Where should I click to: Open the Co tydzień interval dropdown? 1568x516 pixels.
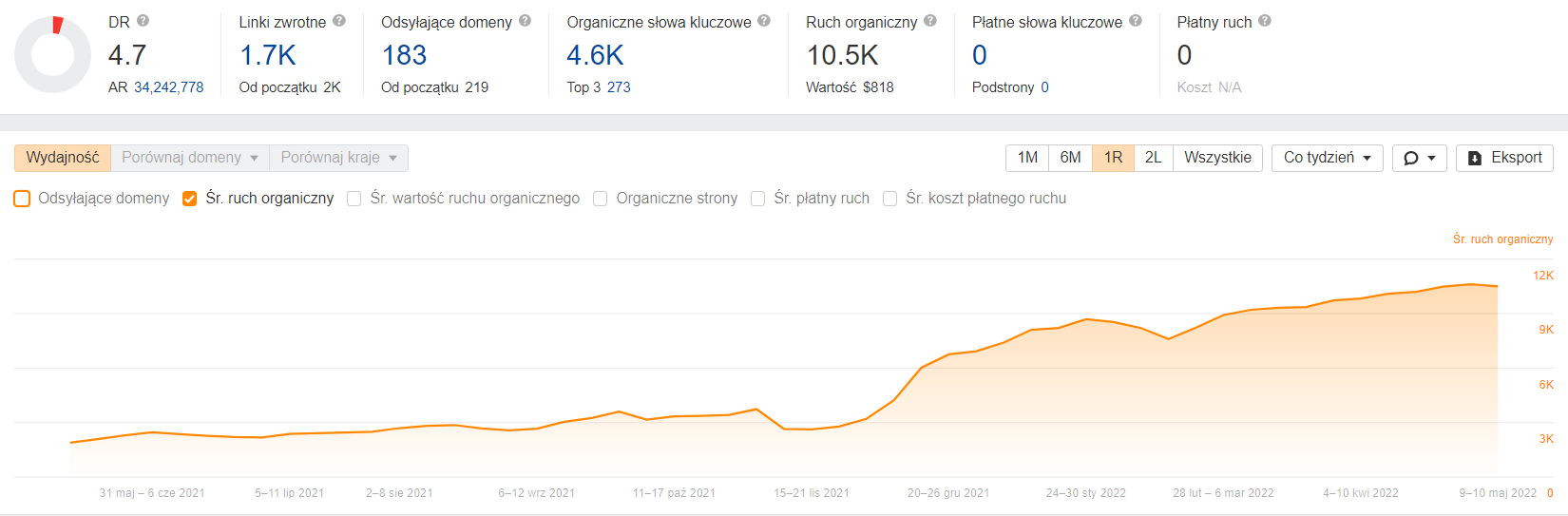[x=1328, y=158]
